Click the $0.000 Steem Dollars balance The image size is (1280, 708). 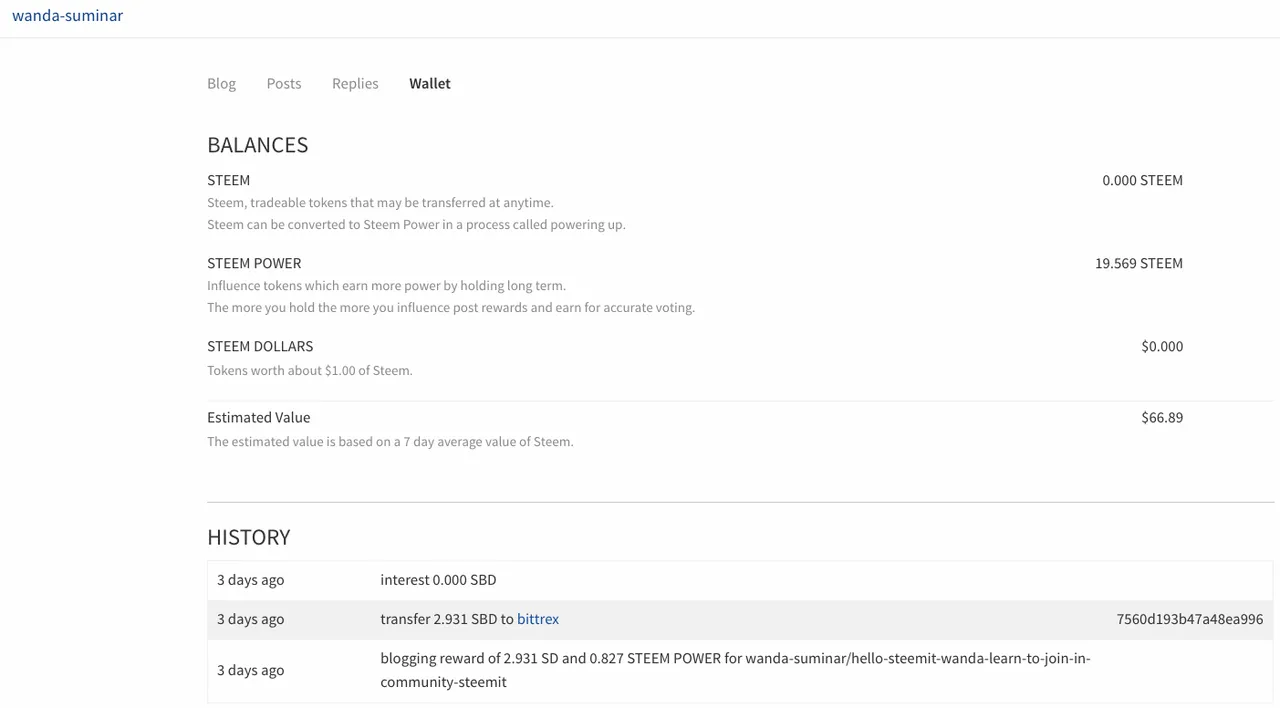[1161, 346]
